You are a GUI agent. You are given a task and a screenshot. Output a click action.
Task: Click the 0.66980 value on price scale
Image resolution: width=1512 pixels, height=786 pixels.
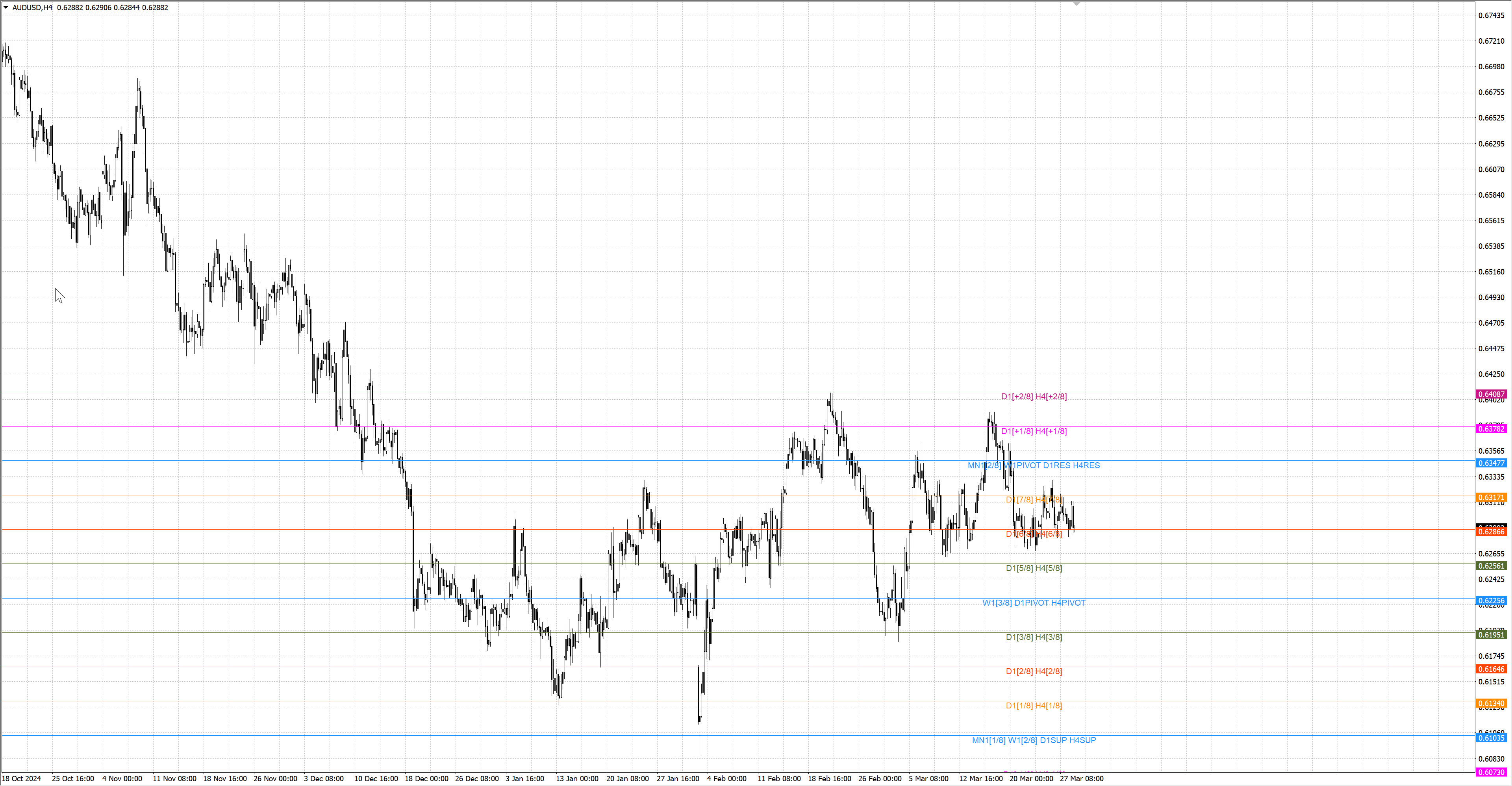click(1491, 67)
